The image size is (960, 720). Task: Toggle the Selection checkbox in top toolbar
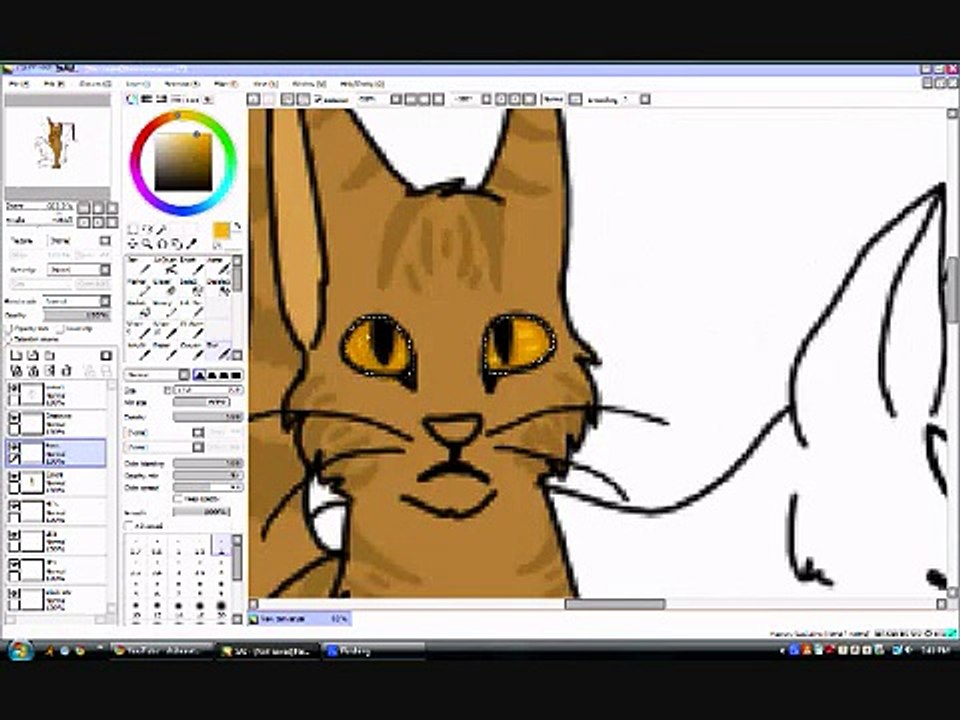pos(318,99)
